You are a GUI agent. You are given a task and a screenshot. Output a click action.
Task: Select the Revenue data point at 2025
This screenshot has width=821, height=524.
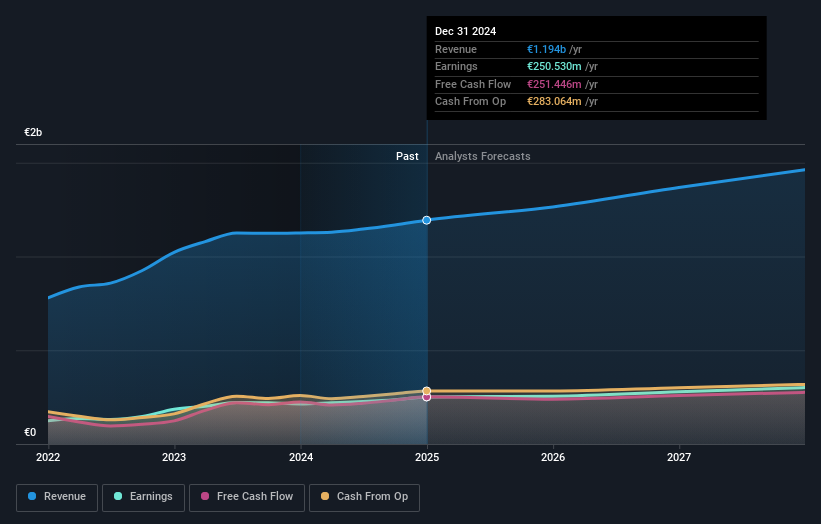427,220
